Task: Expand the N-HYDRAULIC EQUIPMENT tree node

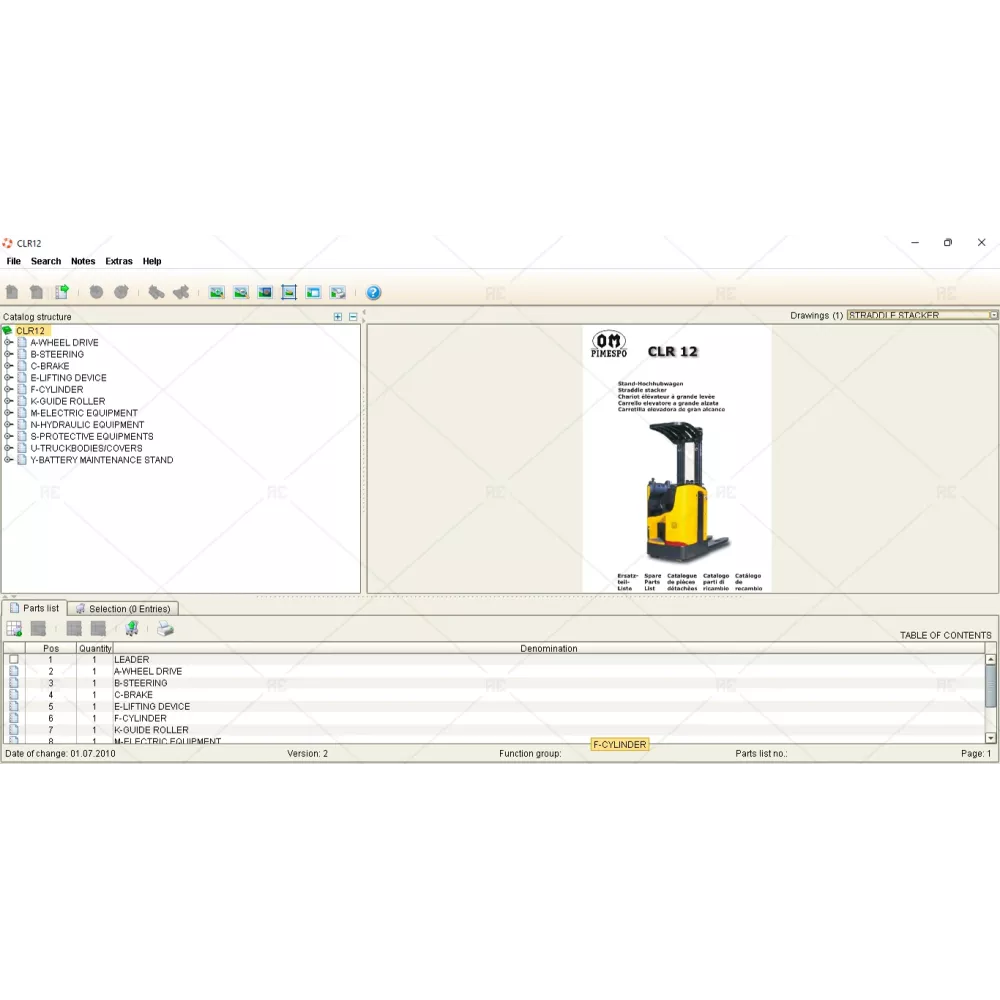Action: [x=8, y=425]
